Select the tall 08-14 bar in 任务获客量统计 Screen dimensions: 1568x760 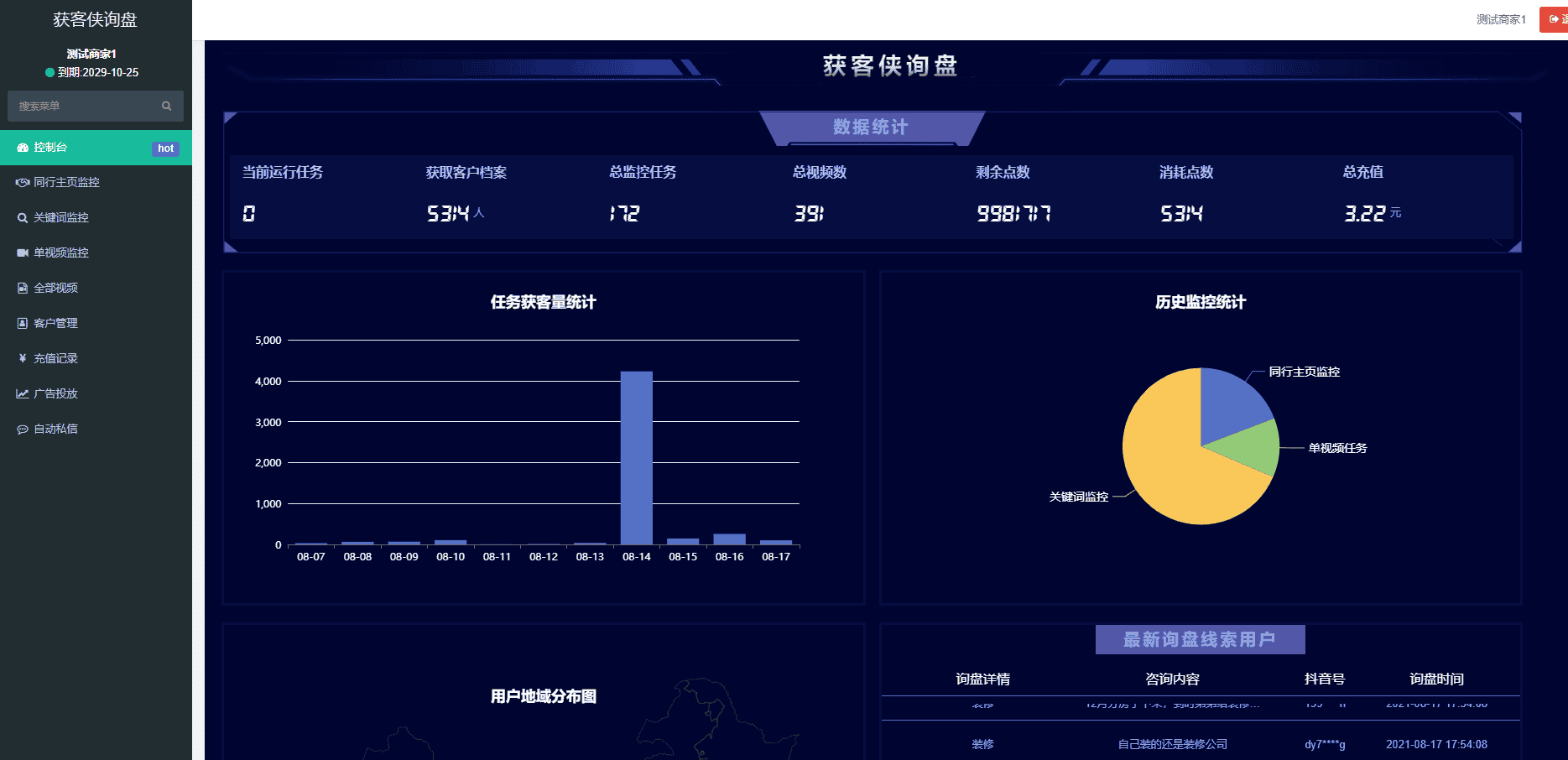(636, 457)
